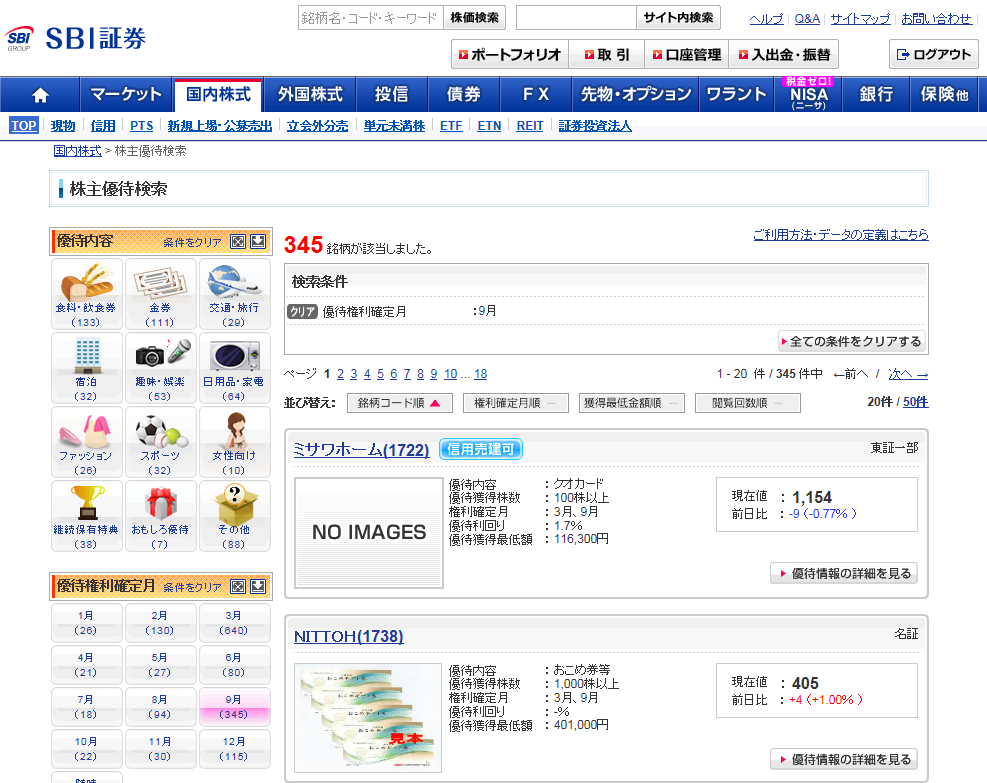Collapse the 優待権利確定月 panel with down-arrow icon

(258, 587)
